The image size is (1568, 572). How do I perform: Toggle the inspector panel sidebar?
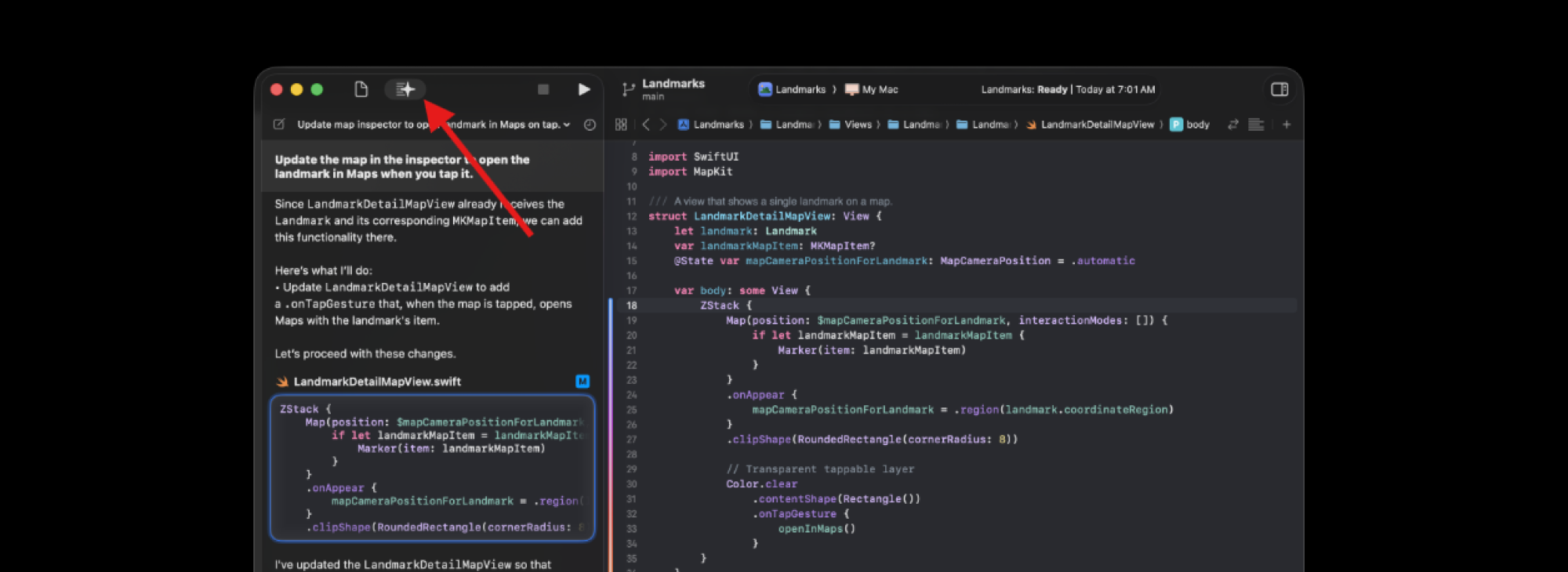pos(1279,89)
